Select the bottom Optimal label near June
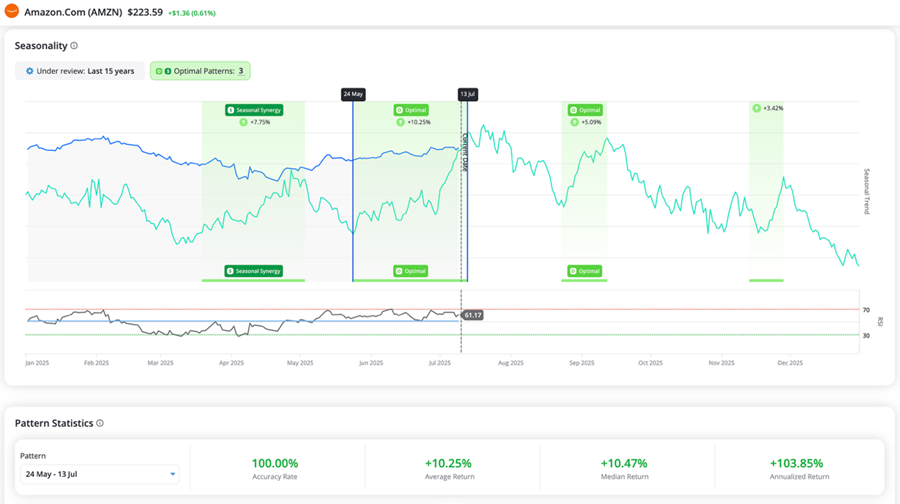The image size is (900, 504). click(411, 271)
